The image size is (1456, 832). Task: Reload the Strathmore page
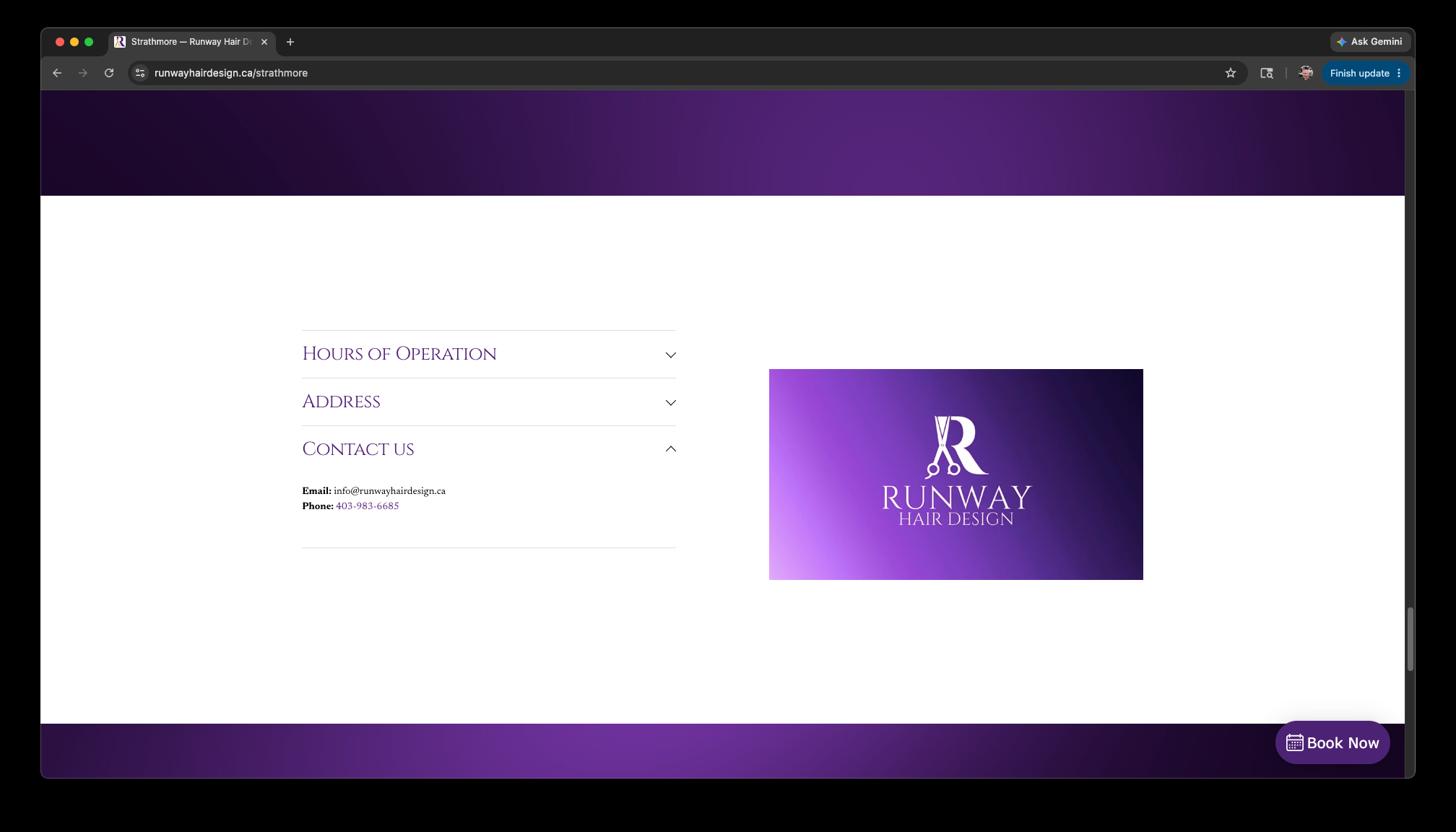point(109,73)
